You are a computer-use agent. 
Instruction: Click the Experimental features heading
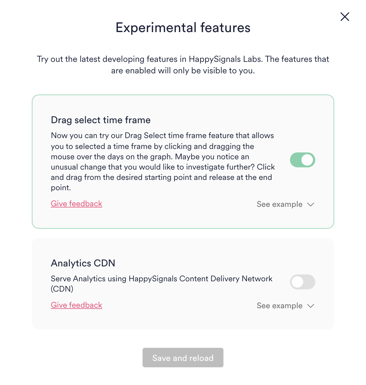coord(183,27)
